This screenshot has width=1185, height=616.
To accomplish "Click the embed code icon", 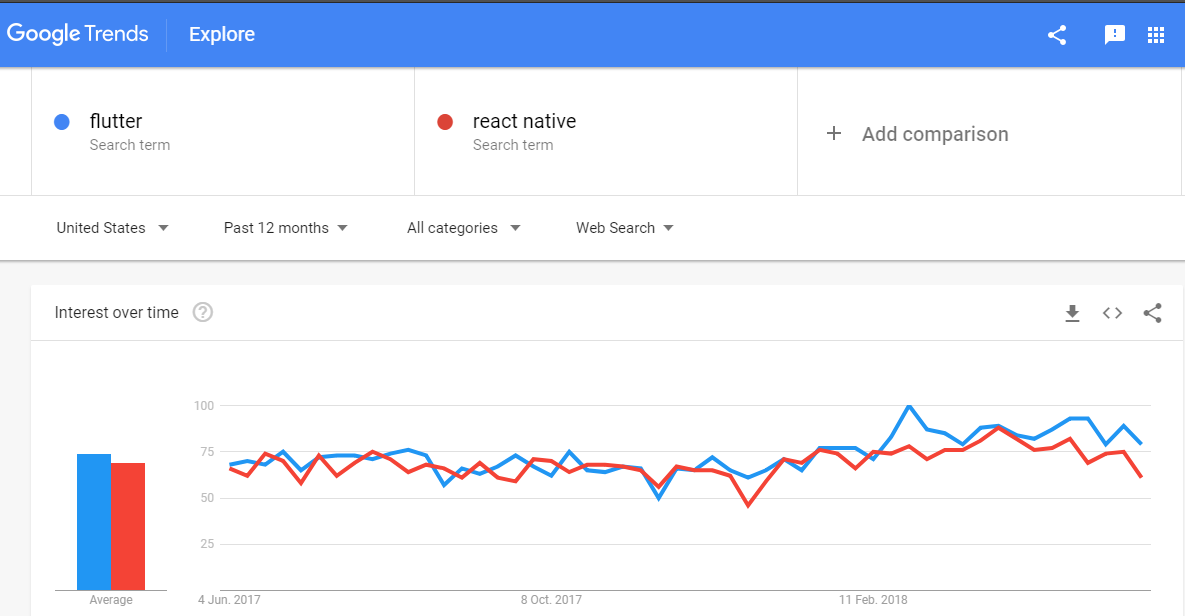I will 1112,313.
